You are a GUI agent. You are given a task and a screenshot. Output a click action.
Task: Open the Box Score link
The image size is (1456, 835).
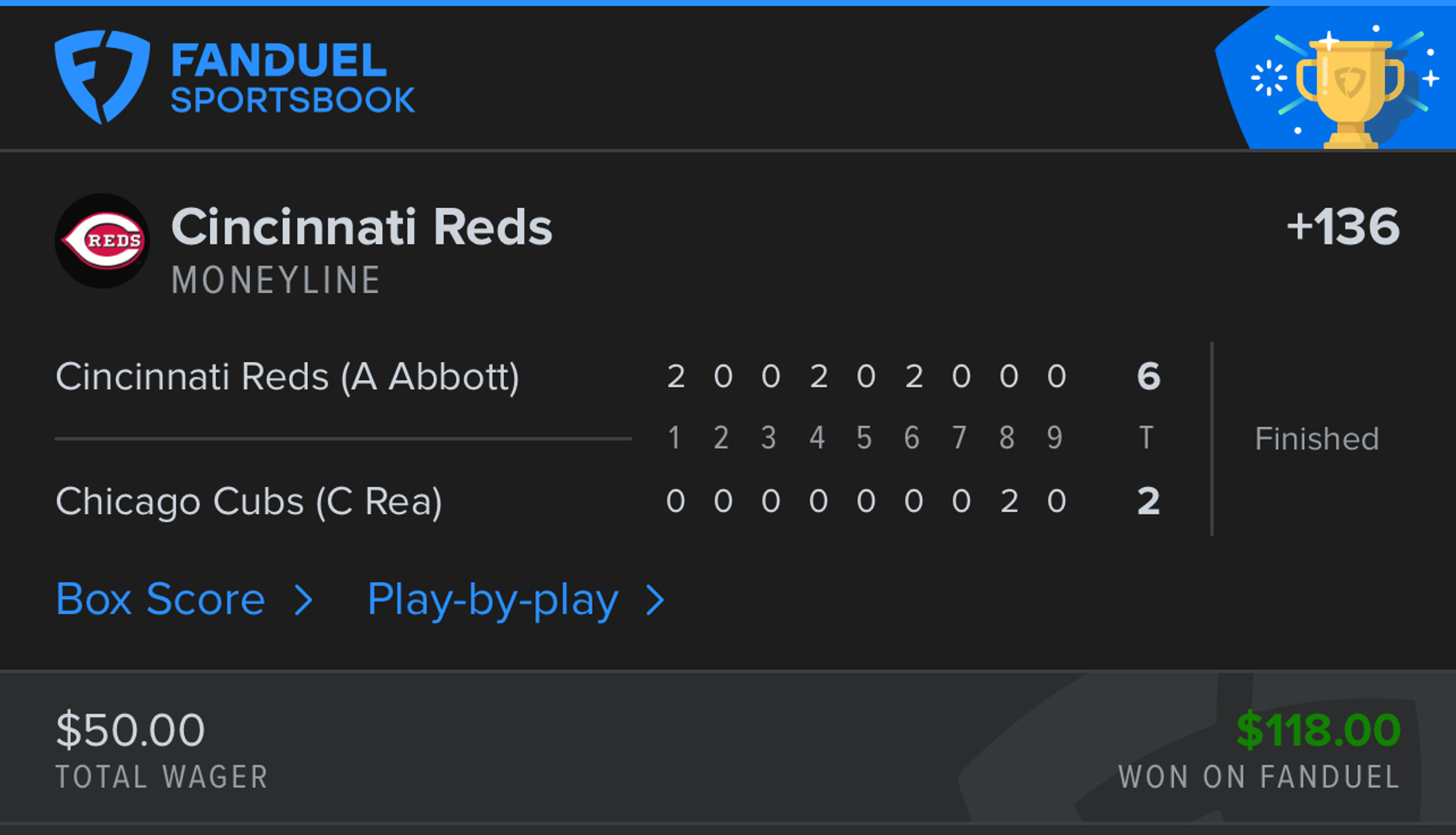click(x=161, y=599)
